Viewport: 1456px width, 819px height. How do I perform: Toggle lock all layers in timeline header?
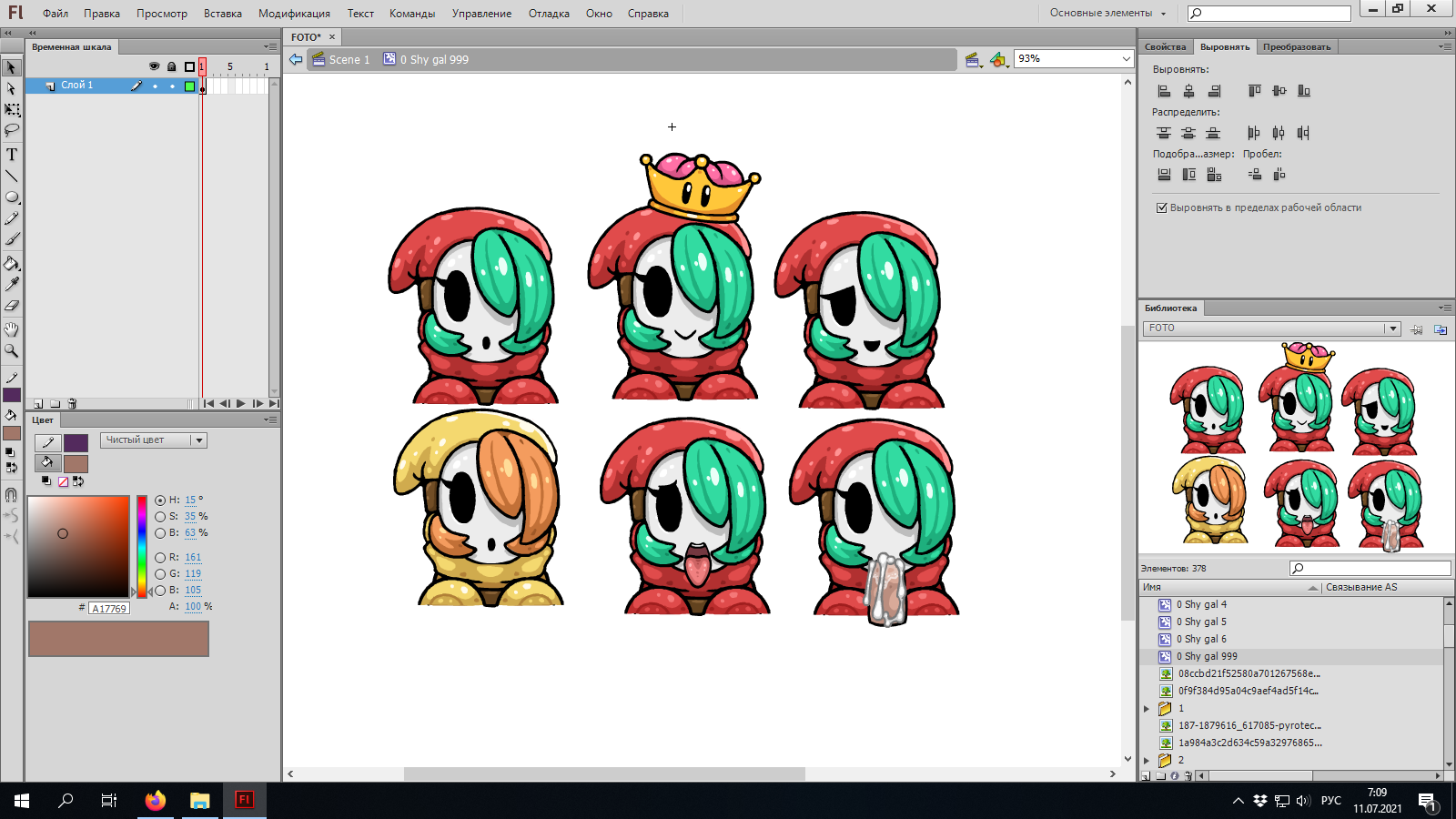tap(171, 66)
